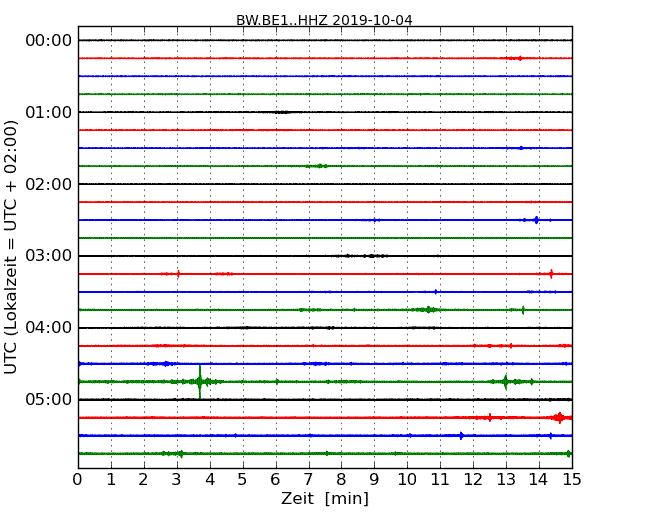Click x-axis tick label 7
Viewport: 650px width, 520px height.
click(308, 480)
